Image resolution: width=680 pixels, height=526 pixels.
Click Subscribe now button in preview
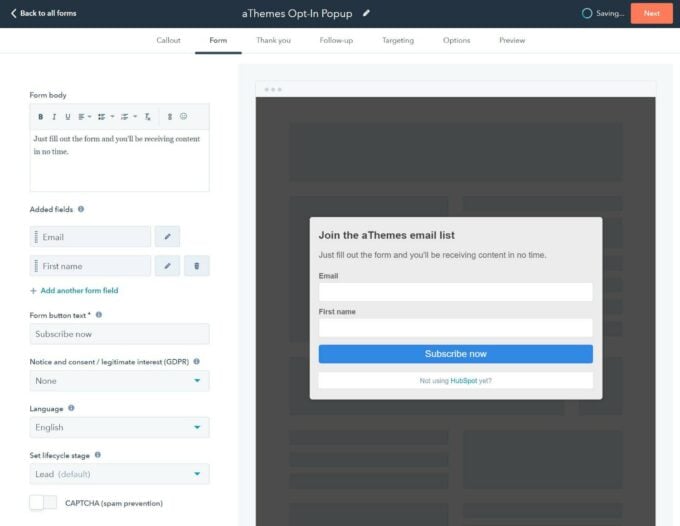tap(455, 354)
